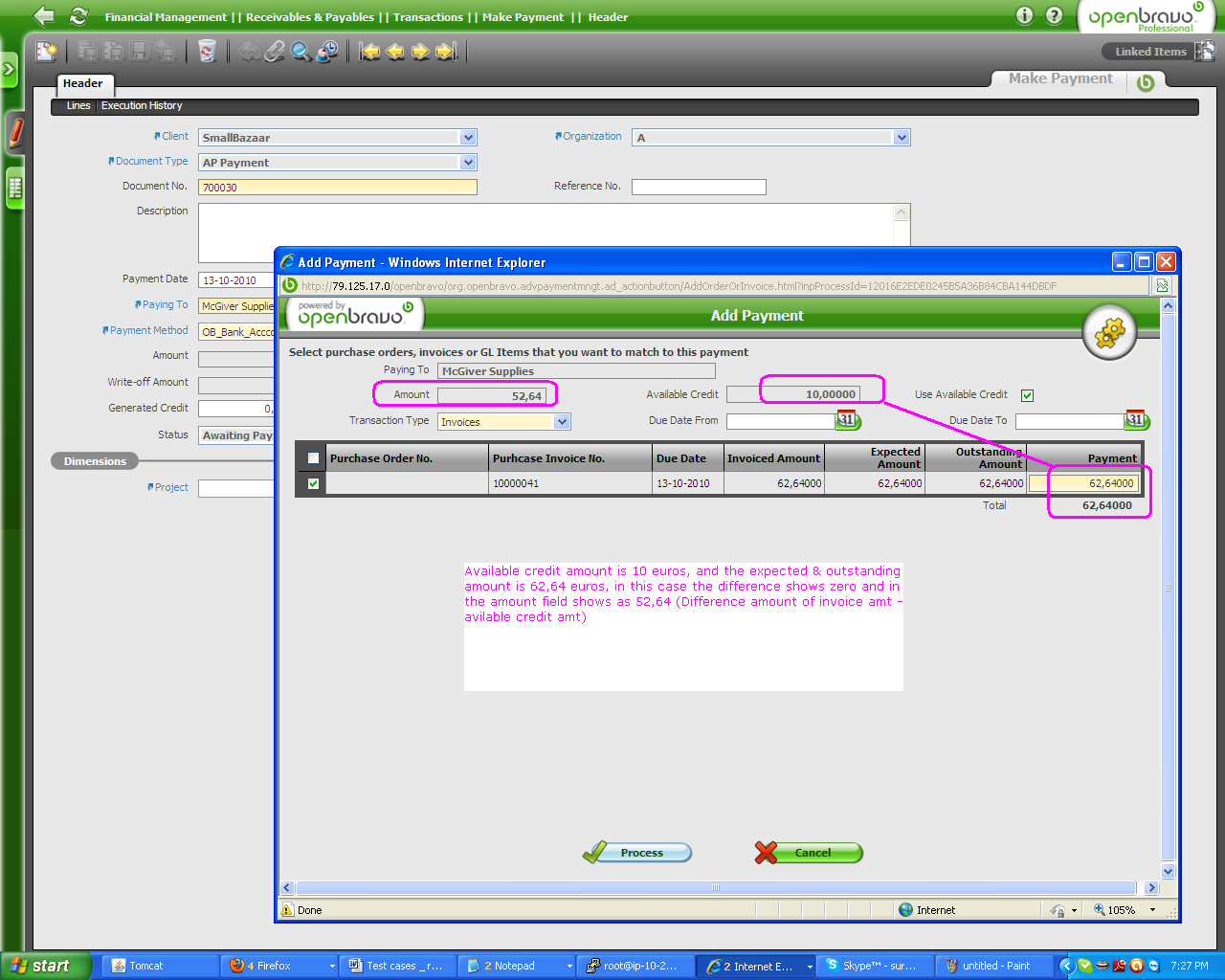Click the undo changes toolbar icon
This screenshot has width=1225, height=980.
pyautogui.click(x=251, y=51)
